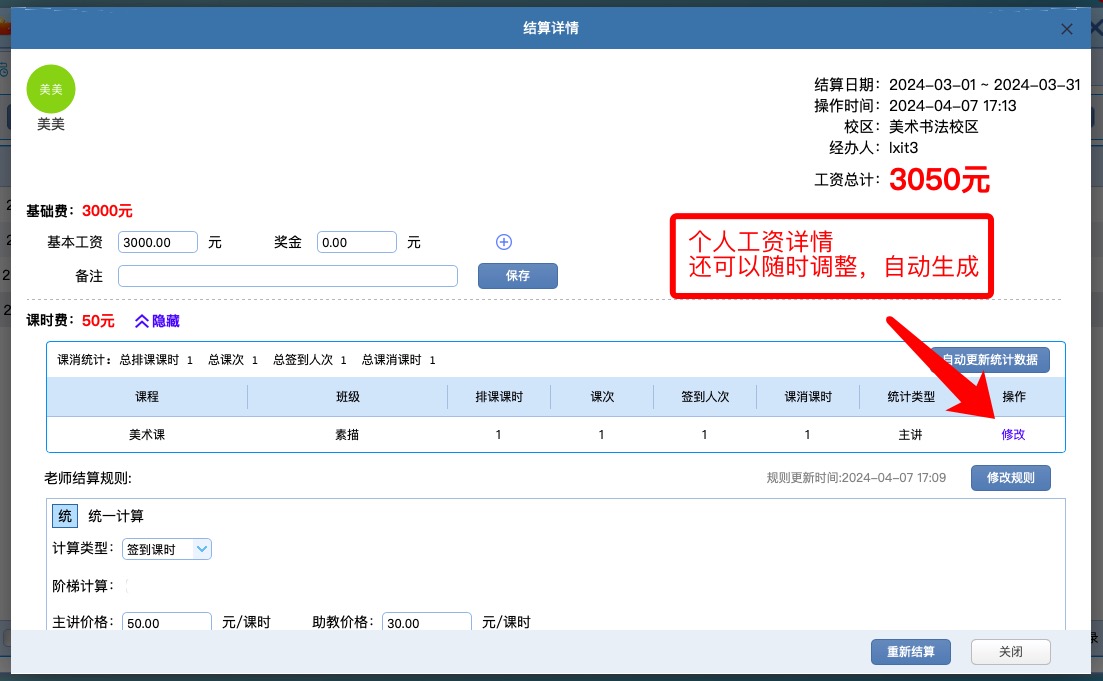Click the 课消课时 column header
The width and height of the screenshot is (1103, 681).
[808, 397]
